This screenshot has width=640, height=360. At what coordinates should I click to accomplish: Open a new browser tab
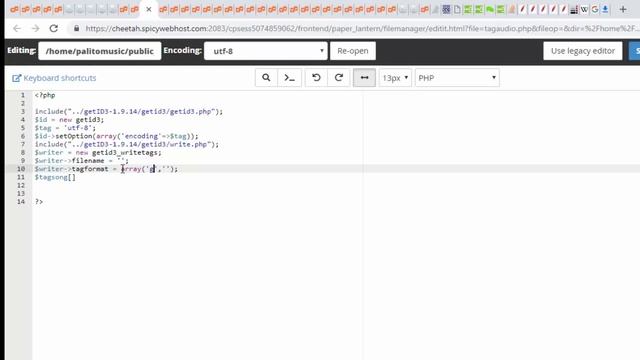point(623,9)
